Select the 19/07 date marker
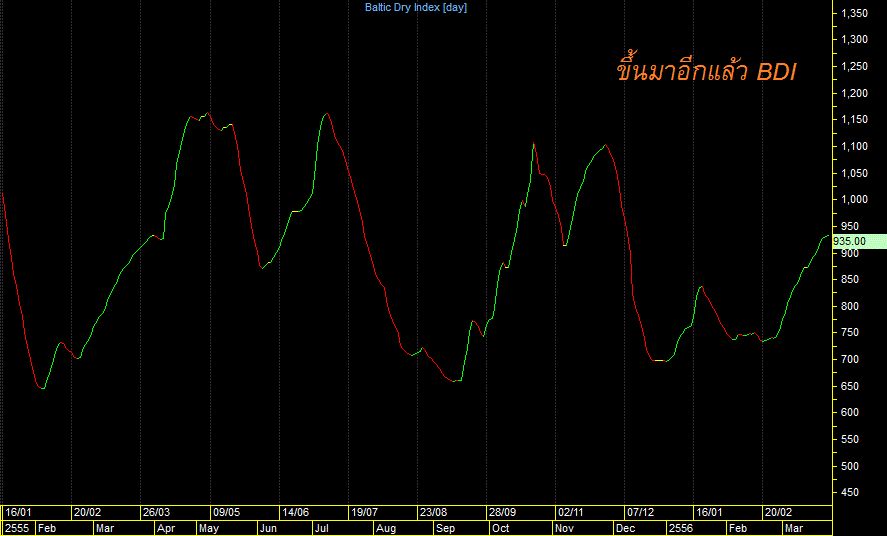 [x=364, y=512]
